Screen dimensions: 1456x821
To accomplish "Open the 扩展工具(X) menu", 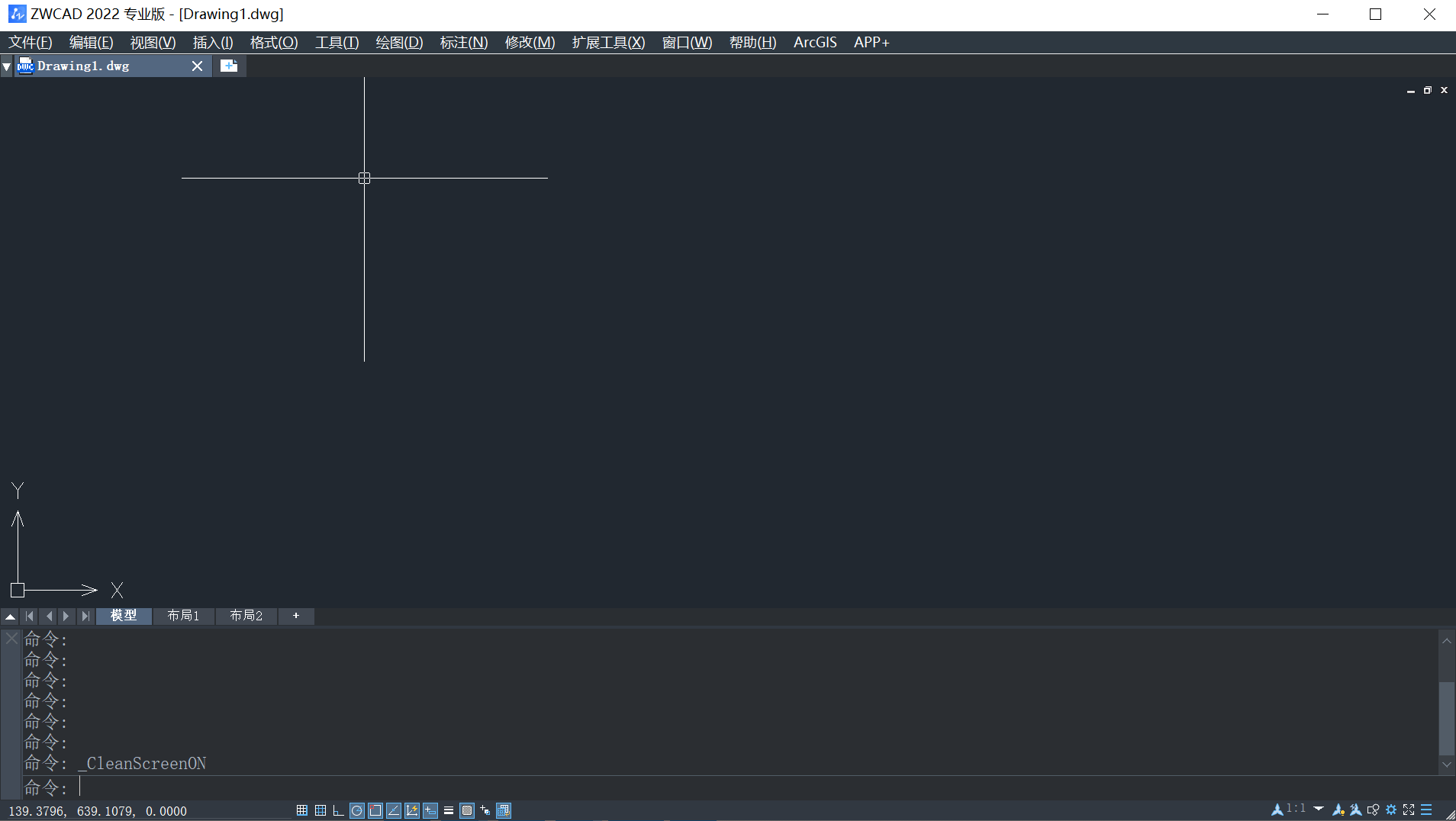I will tap(608, 43).
